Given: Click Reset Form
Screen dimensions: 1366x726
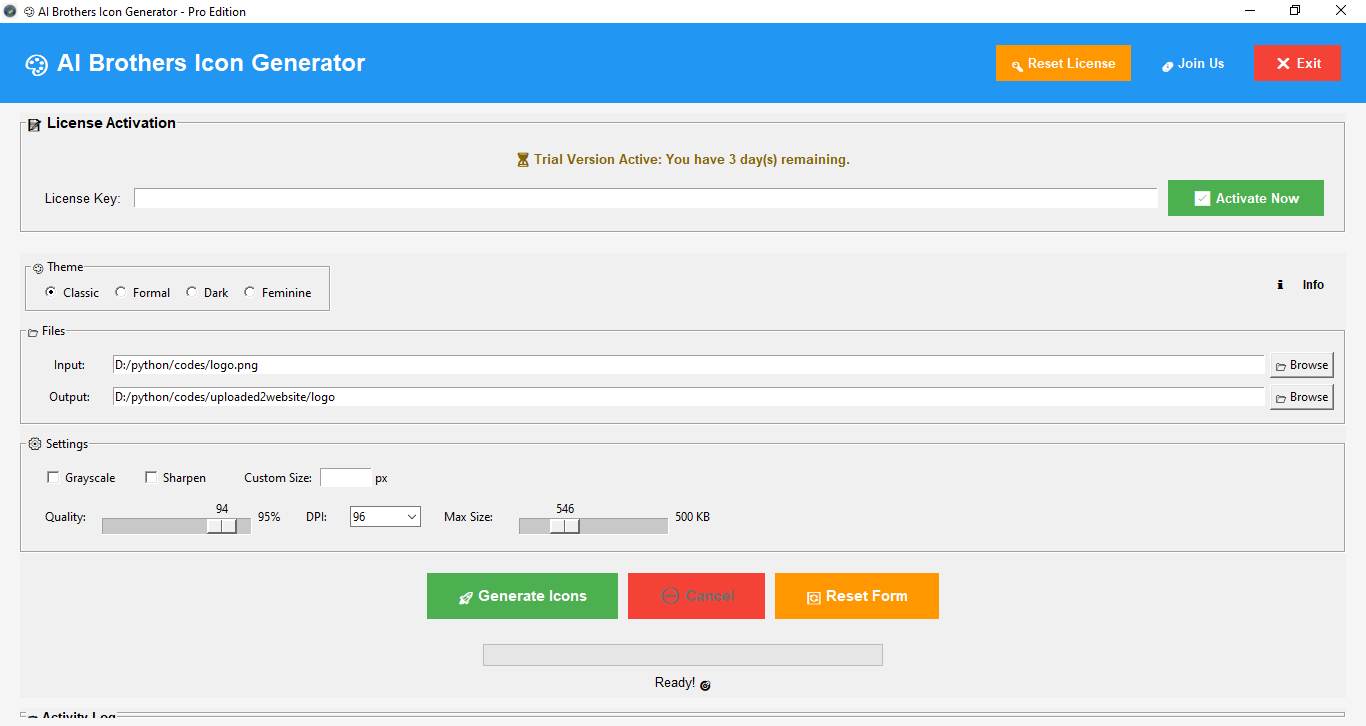Looking at the screenshot, I should [857, 596].
